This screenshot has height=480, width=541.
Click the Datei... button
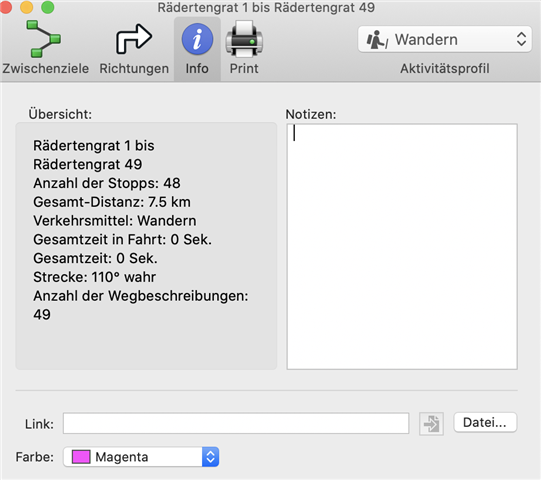pyautogui.click(x=485, y=422)
